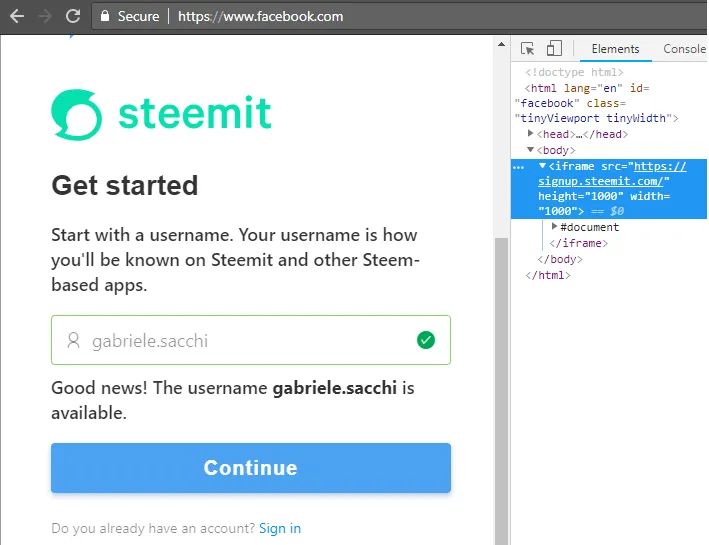This screenshot has width=709, height=545.
Task: Click the "Get started" heading
Action: coord(125,185)
